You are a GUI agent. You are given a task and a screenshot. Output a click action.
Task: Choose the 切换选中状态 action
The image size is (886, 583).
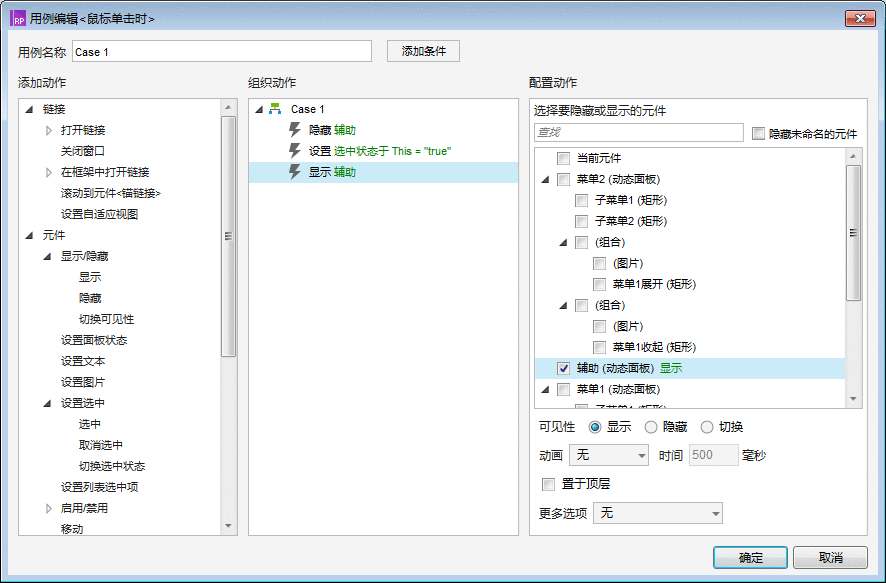click(112, 466)
